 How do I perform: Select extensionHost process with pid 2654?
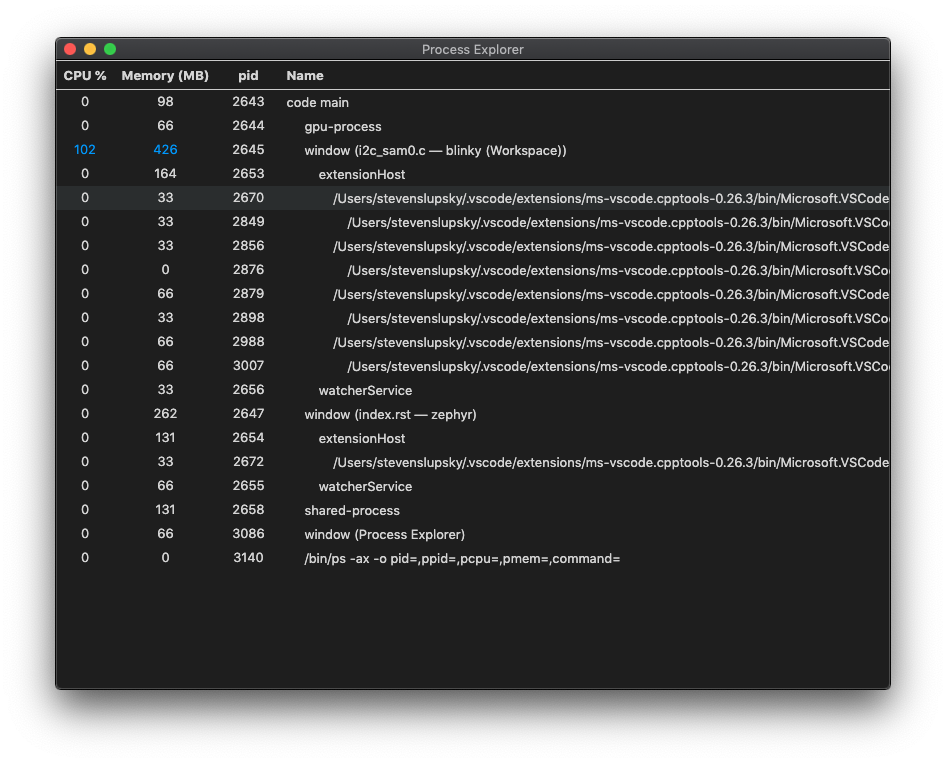355,438
